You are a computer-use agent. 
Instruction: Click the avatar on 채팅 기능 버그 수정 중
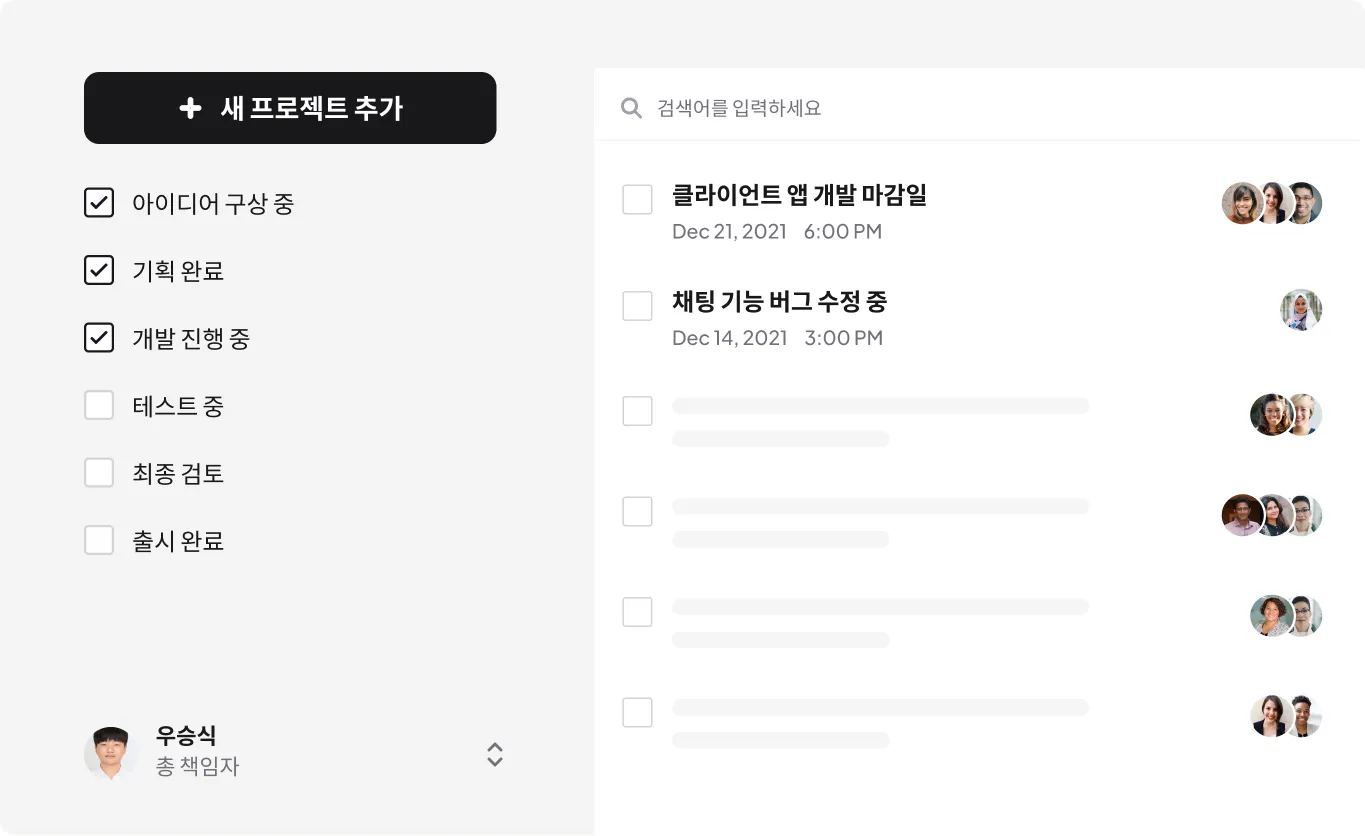pyautogui.click(x=1301, y=310)
